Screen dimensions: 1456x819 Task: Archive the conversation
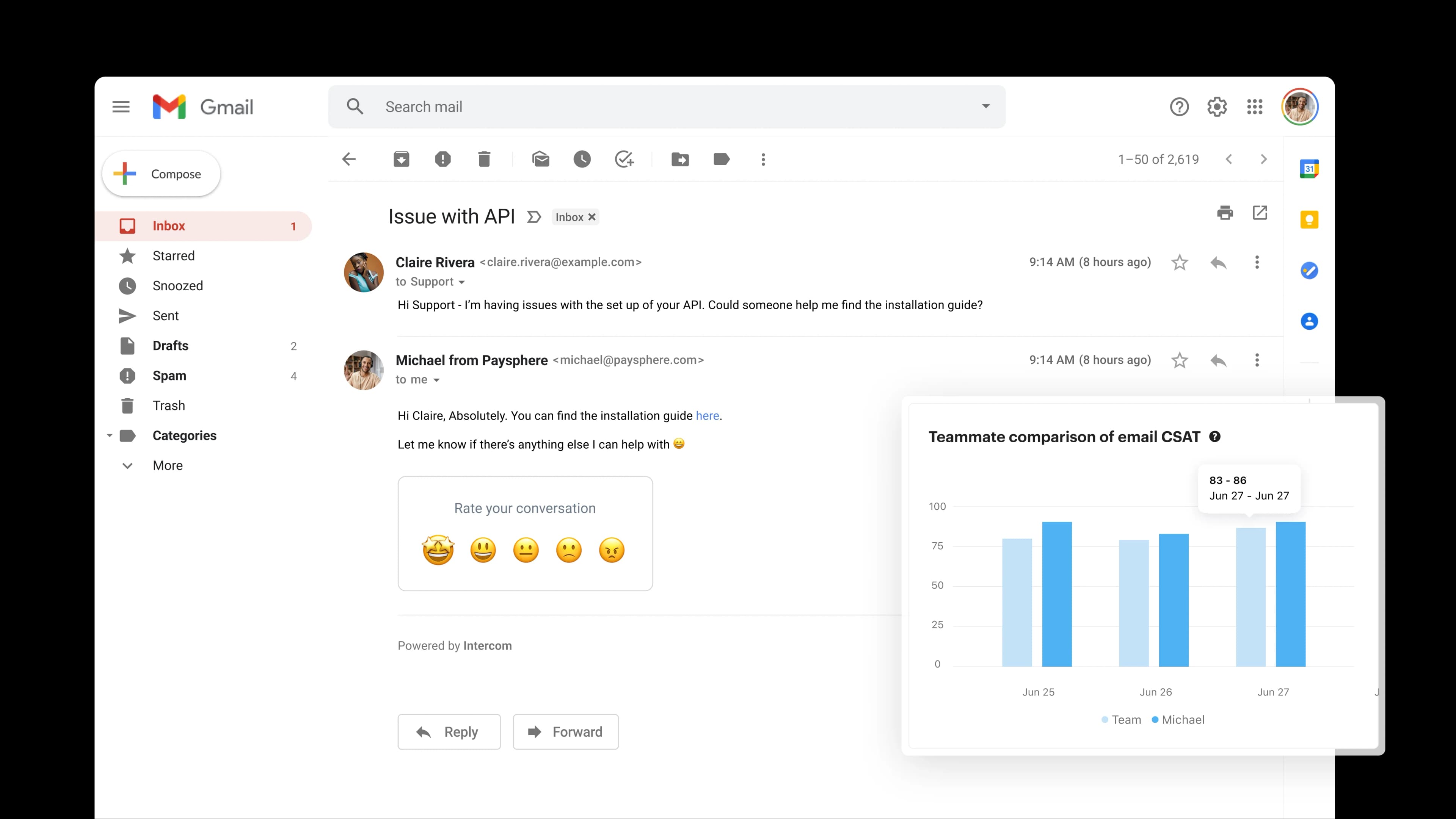coord(401,159)
